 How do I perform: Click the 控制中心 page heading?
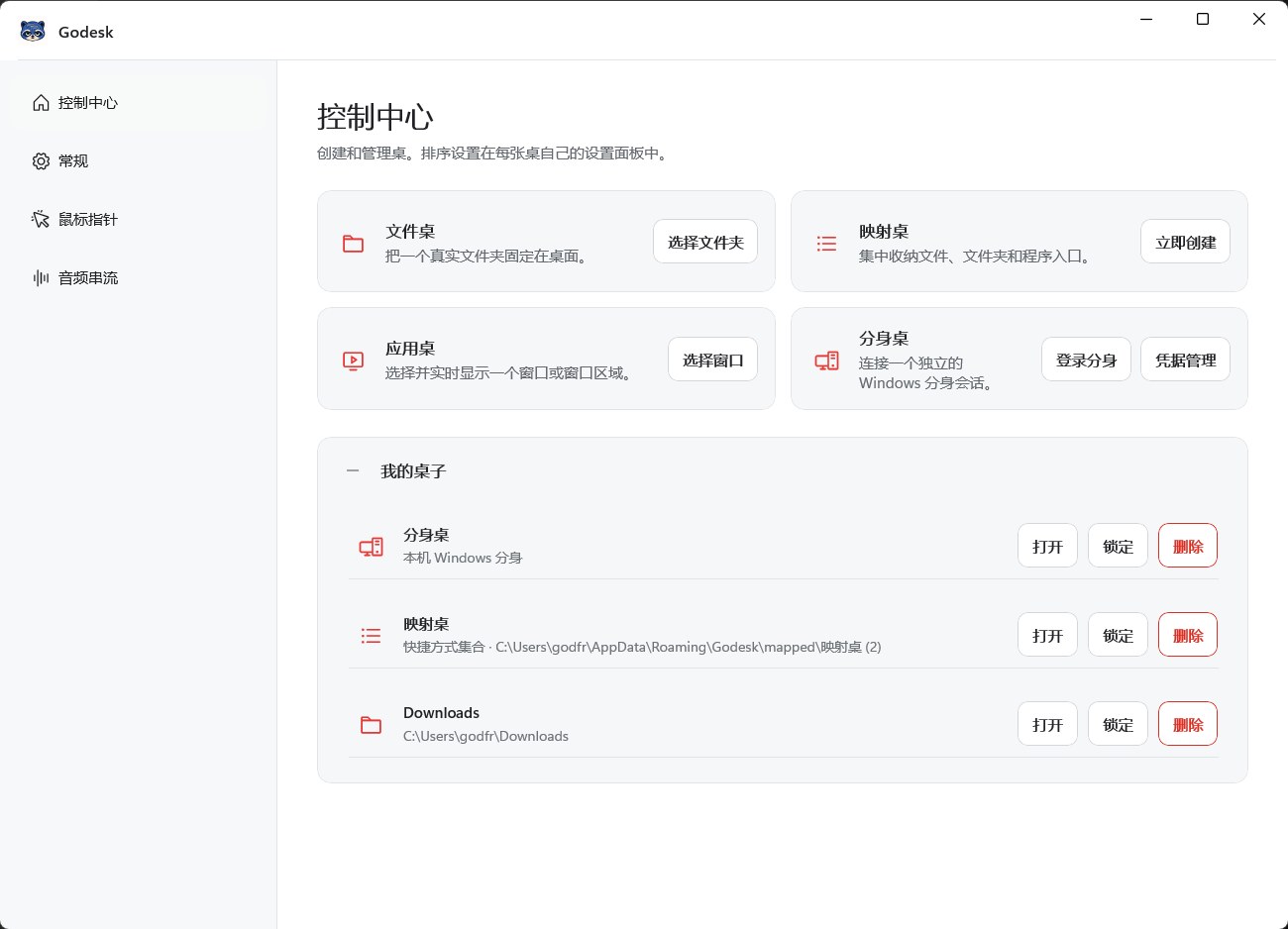[x=376, y=117]
